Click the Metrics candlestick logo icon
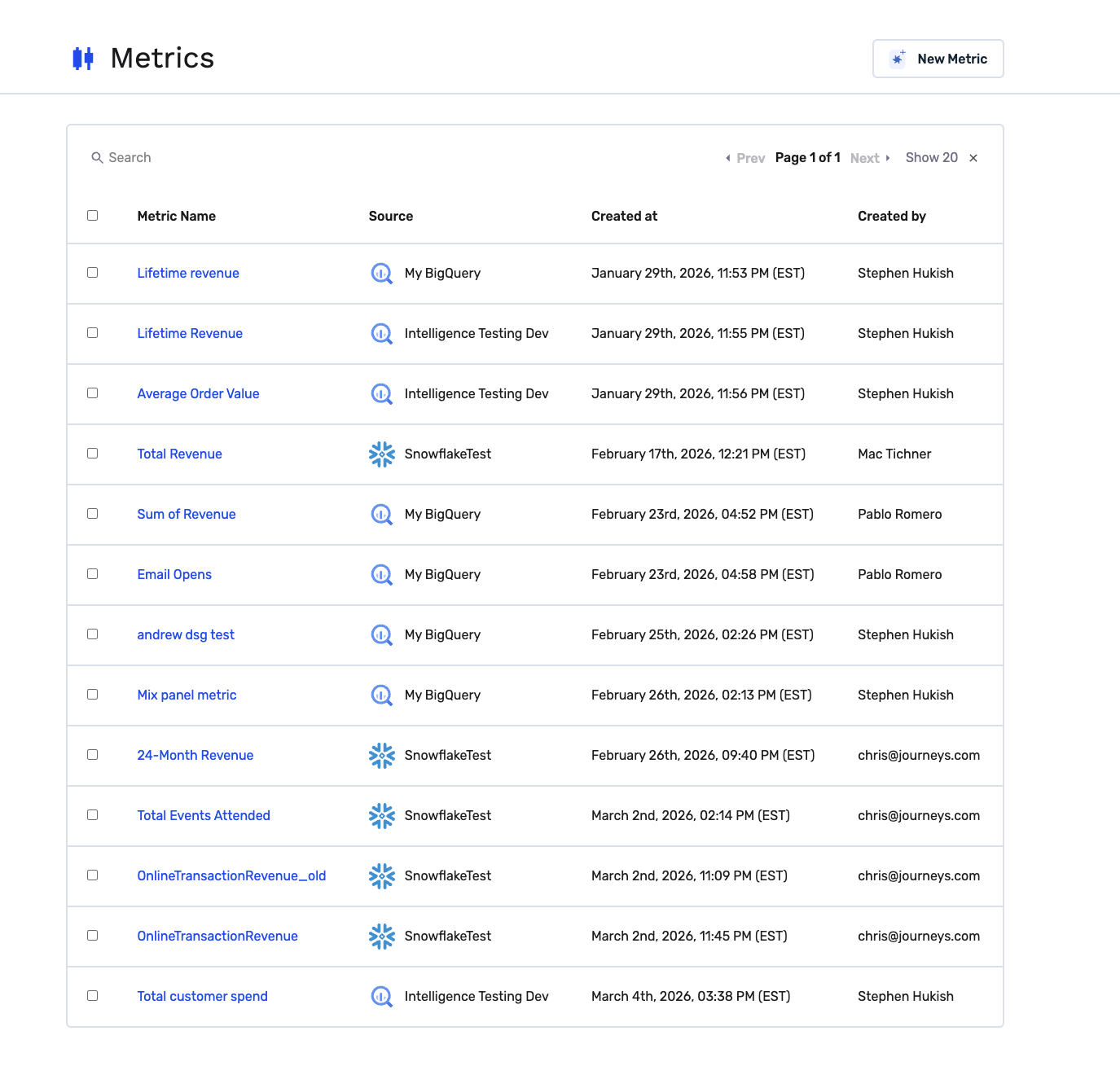Screen dimensions: 1120x1088 point(83,59)
